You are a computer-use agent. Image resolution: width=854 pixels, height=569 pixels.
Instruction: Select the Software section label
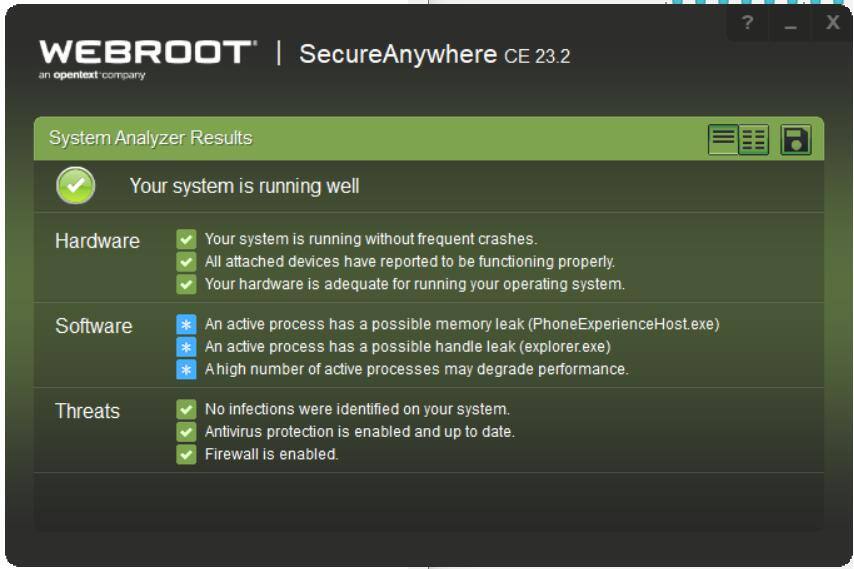(93, 326)
